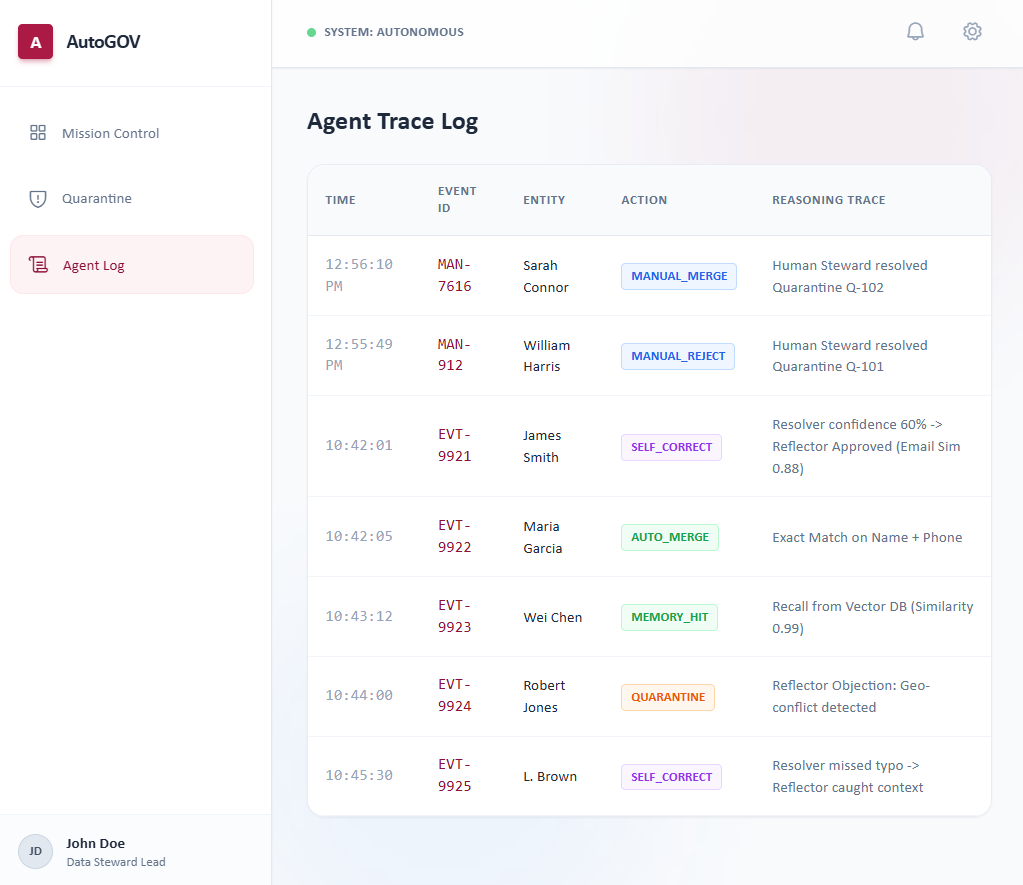Screen dimensions: 1023x885
Task: Click the Agent Log scroll icon
Action: click(x=39, y=265)
